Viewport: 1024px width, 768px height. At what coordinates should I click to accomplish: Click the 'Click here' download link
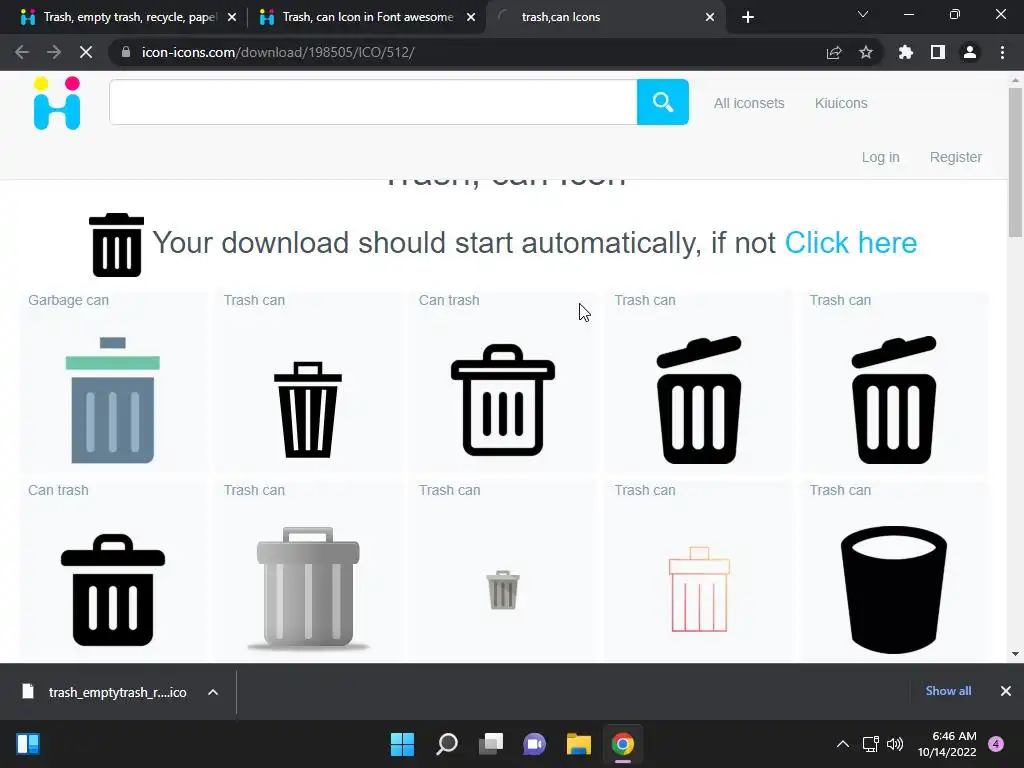[x=850, y=243]
